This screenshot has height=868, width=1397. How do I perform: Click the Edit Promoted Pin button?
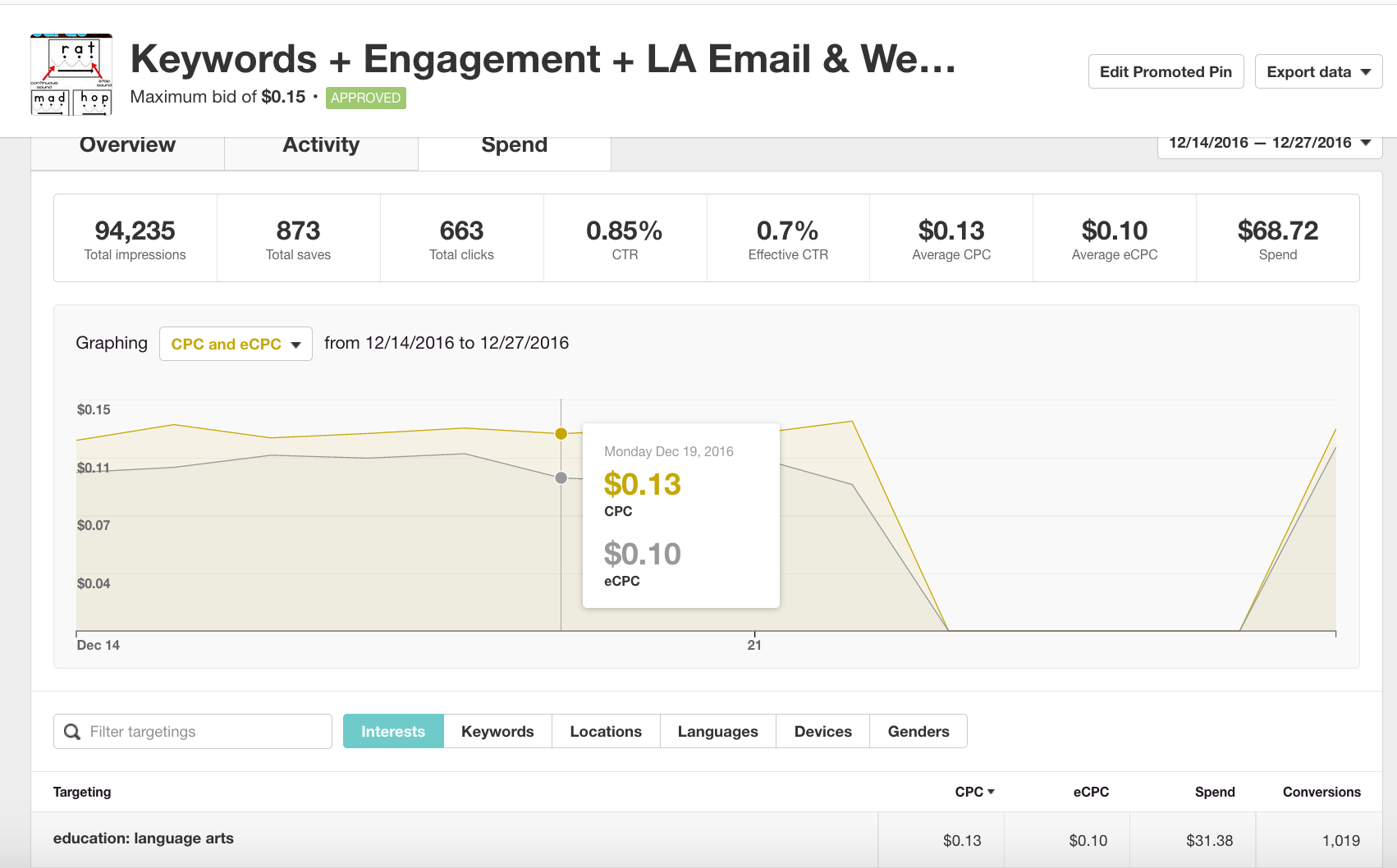pyautogui.click(x=1166, y=71)
